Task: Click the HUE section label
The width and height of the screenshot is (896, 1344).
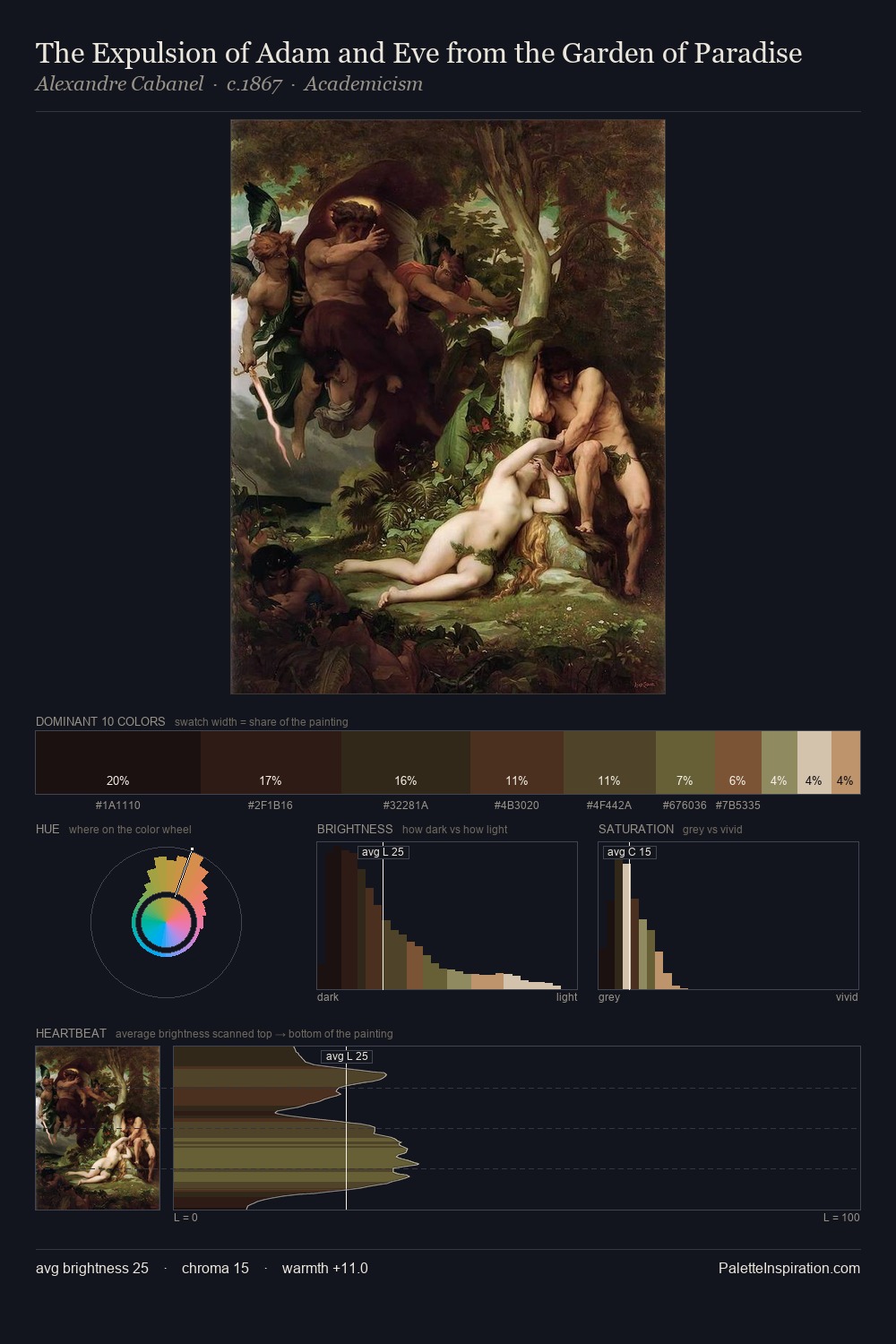Action: (47, 829)
